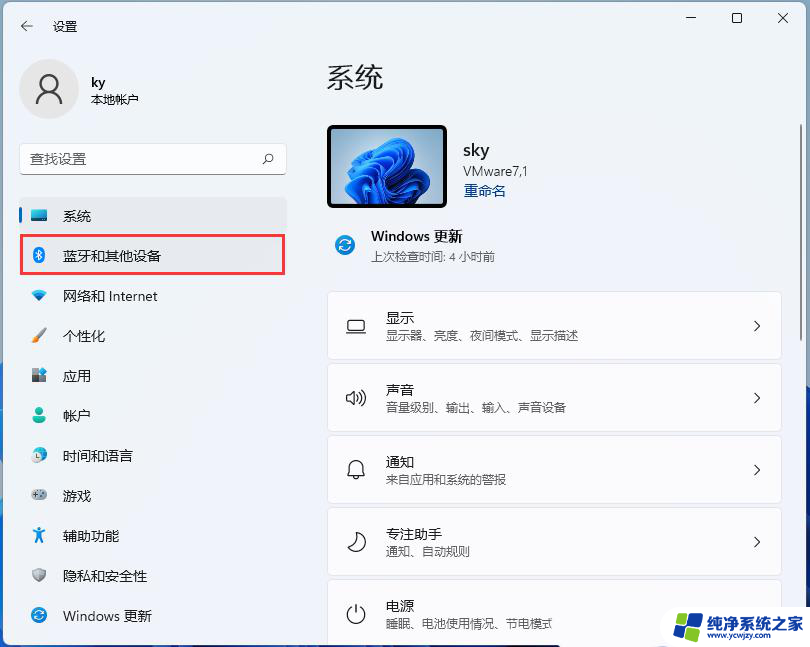
Task: Click the Bluetooth icon in sidebar
Action: click(x=39, y=255)
